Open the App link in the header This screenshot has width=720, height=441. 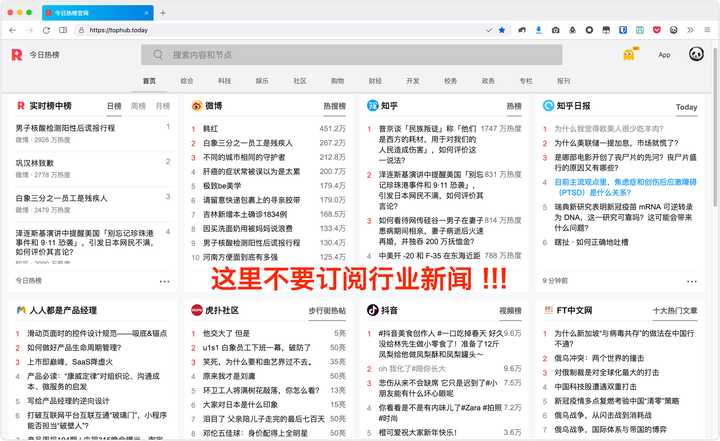664,55
